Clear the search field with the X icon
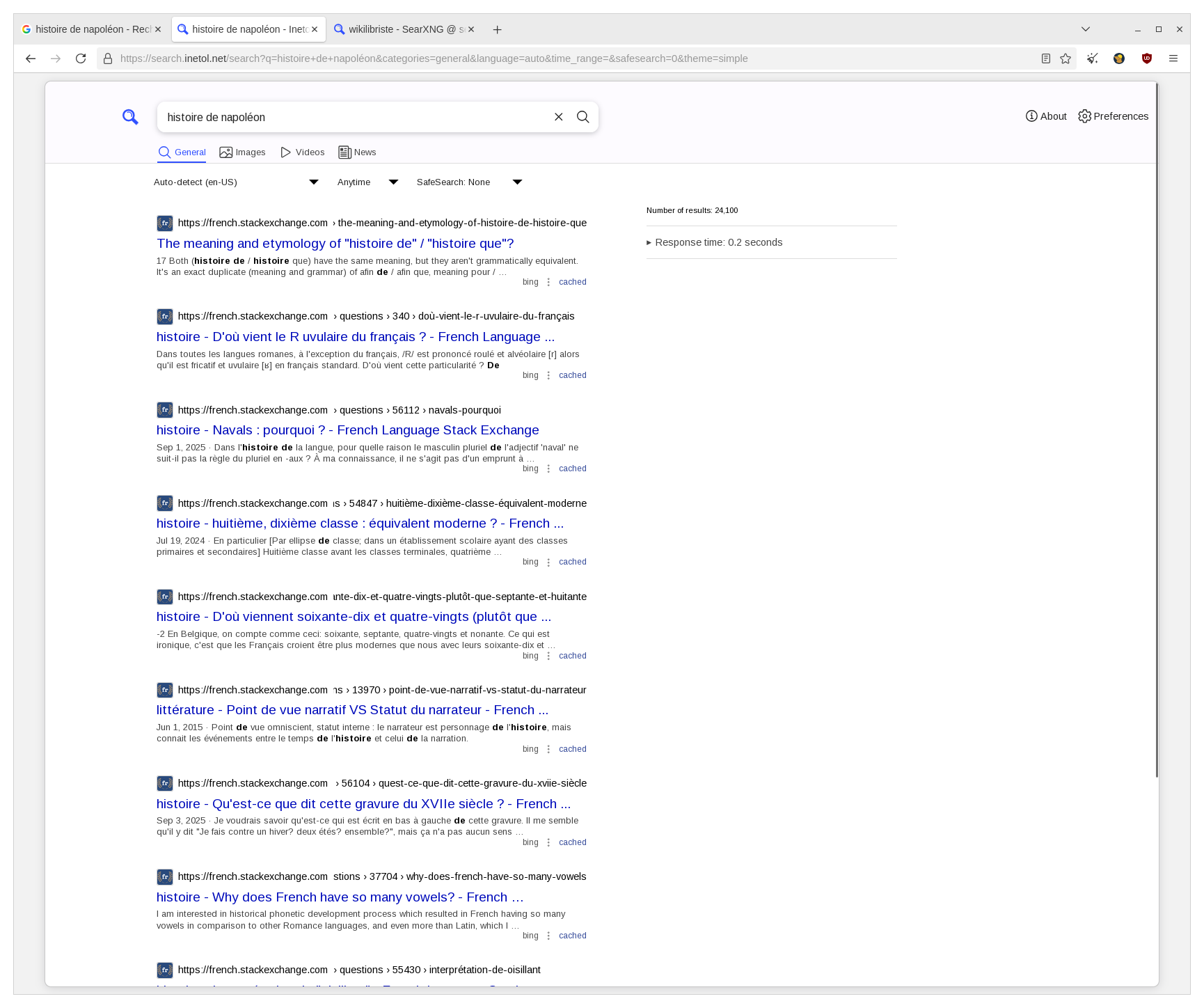This screenshot has width=1204, height=1008. 559,117
